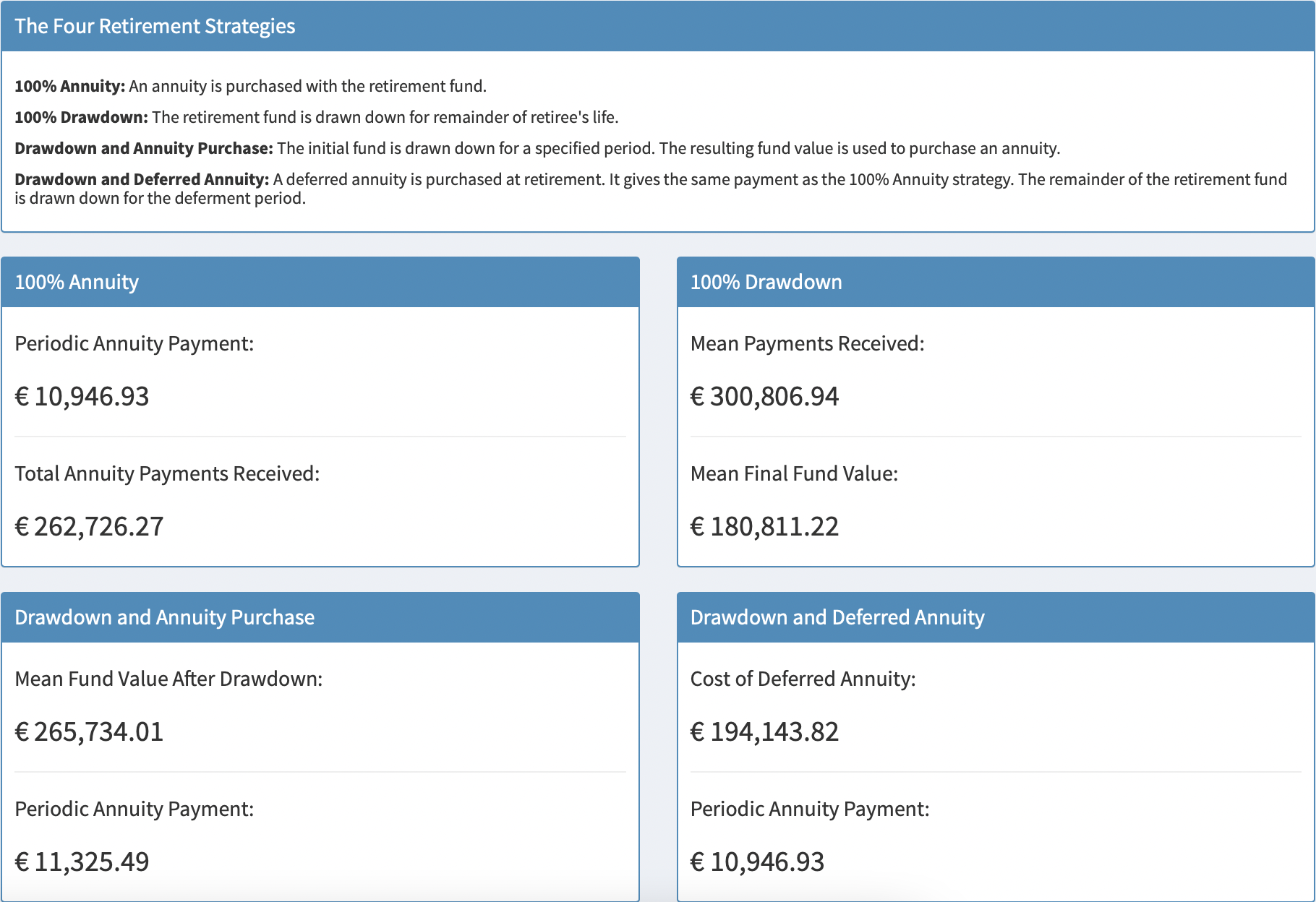
Task: Select the 100% Annuity card header
Action: pyautogui.click(x=77, y=282)
